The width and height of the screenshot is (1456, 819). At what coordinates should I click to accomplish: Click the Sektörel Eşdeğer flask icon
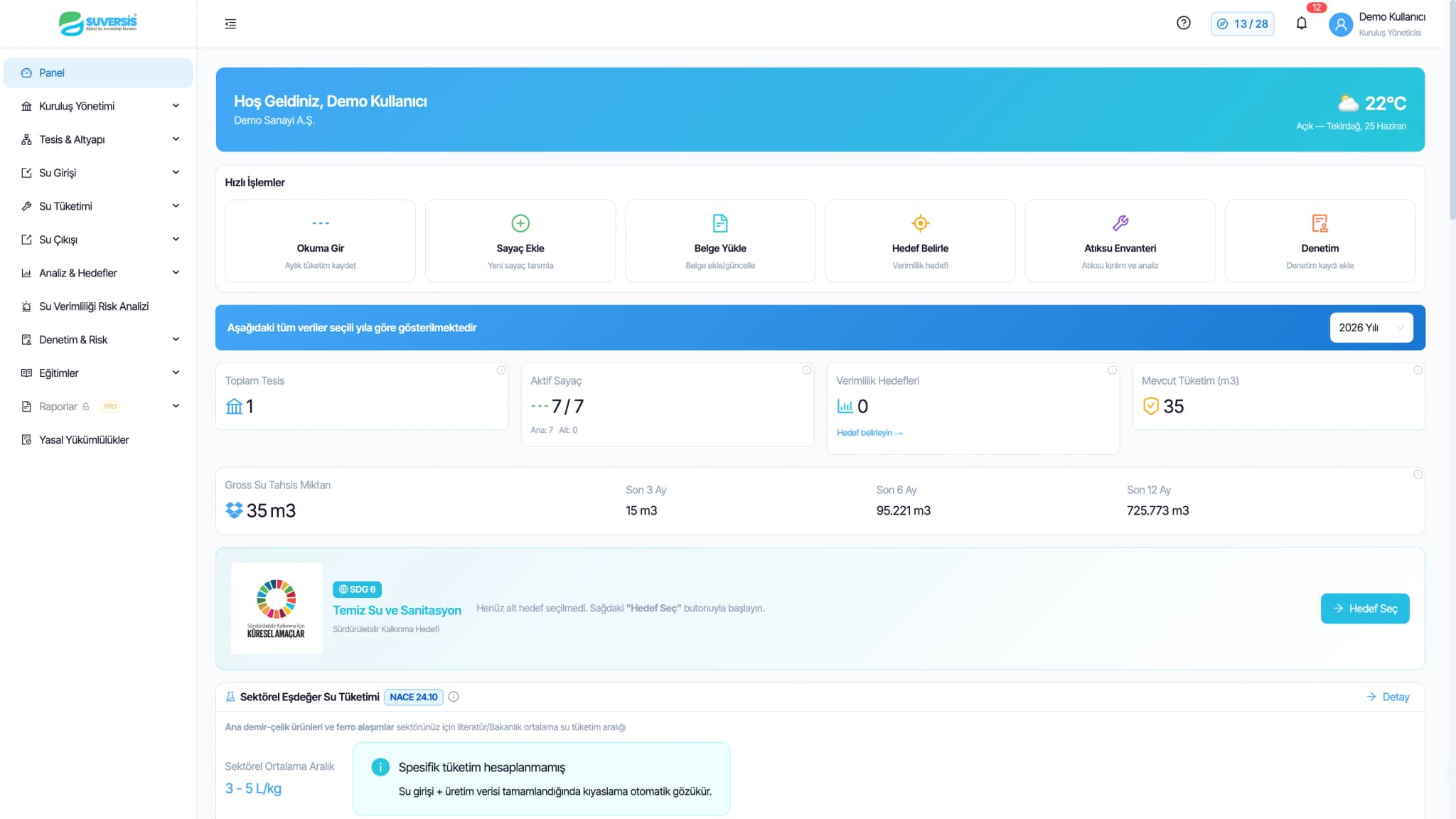coord(230,697)
